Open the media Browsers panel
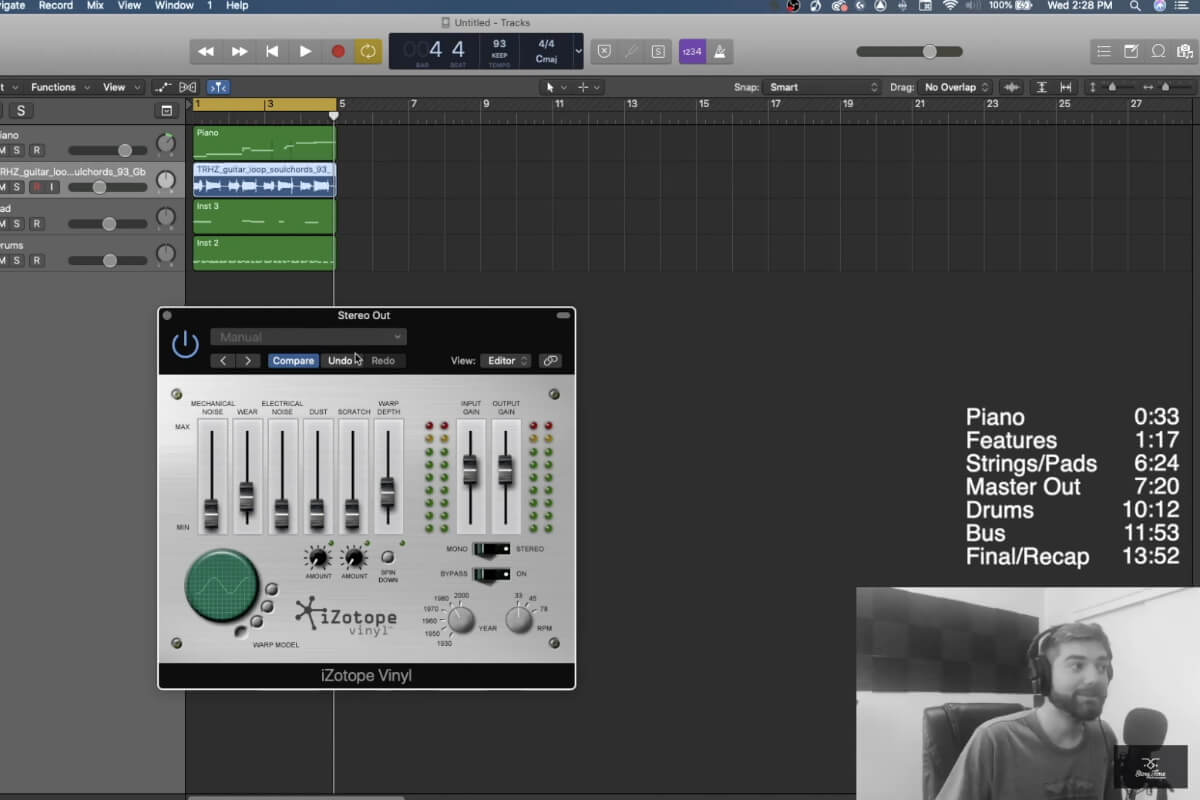 click(1184, 51)
